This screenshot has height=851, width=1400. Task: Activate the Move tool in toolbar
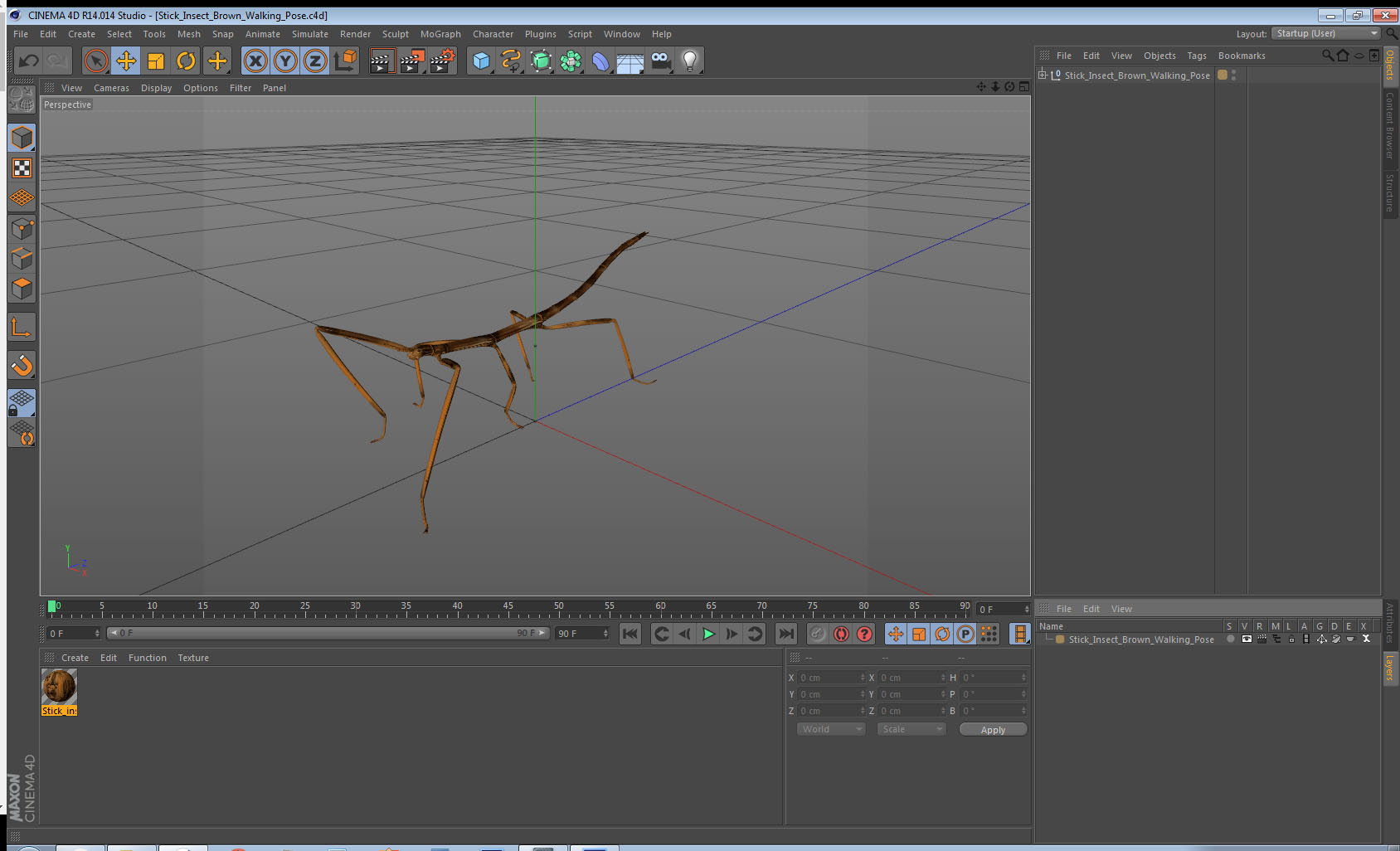point(126,61)
